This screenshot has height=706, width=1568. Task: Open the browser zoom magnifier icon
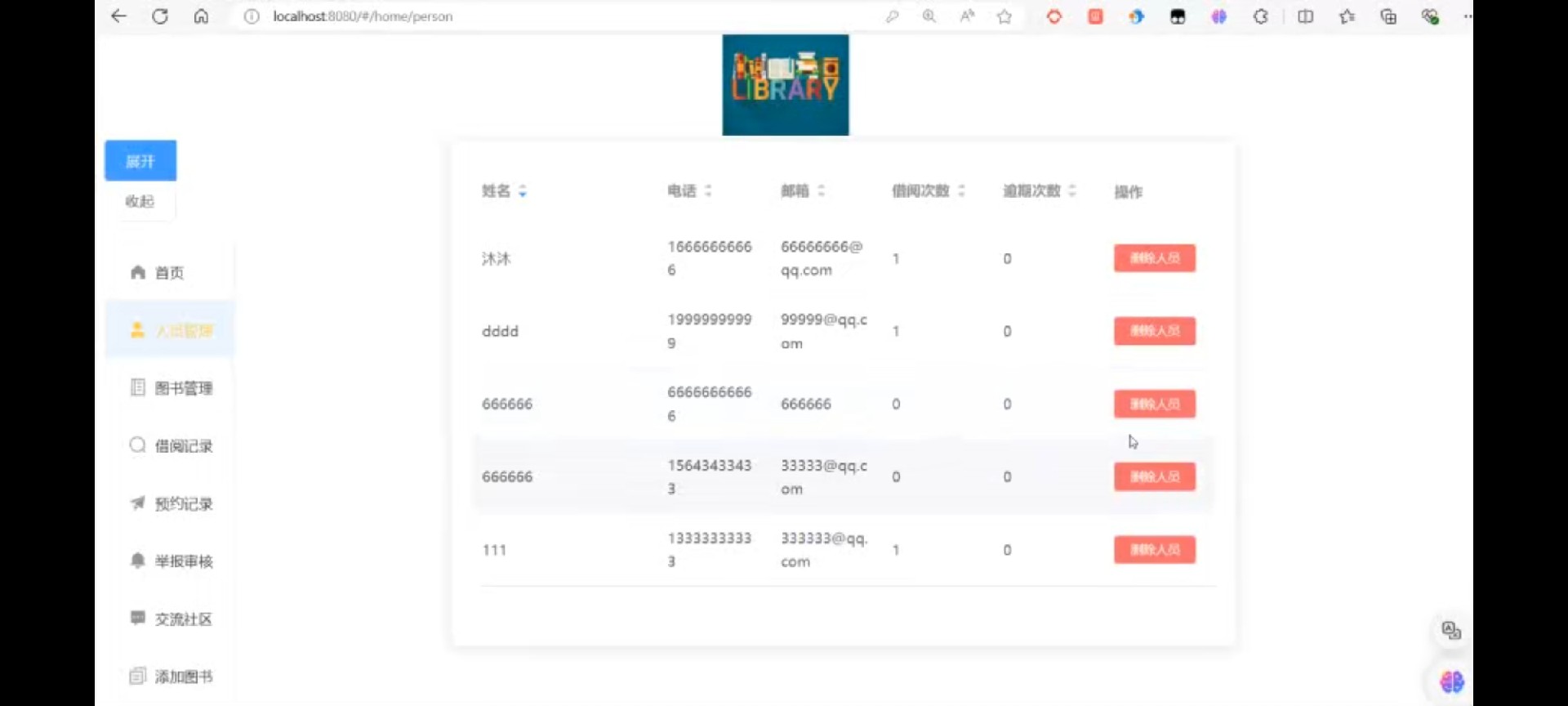tap(929, 16)
